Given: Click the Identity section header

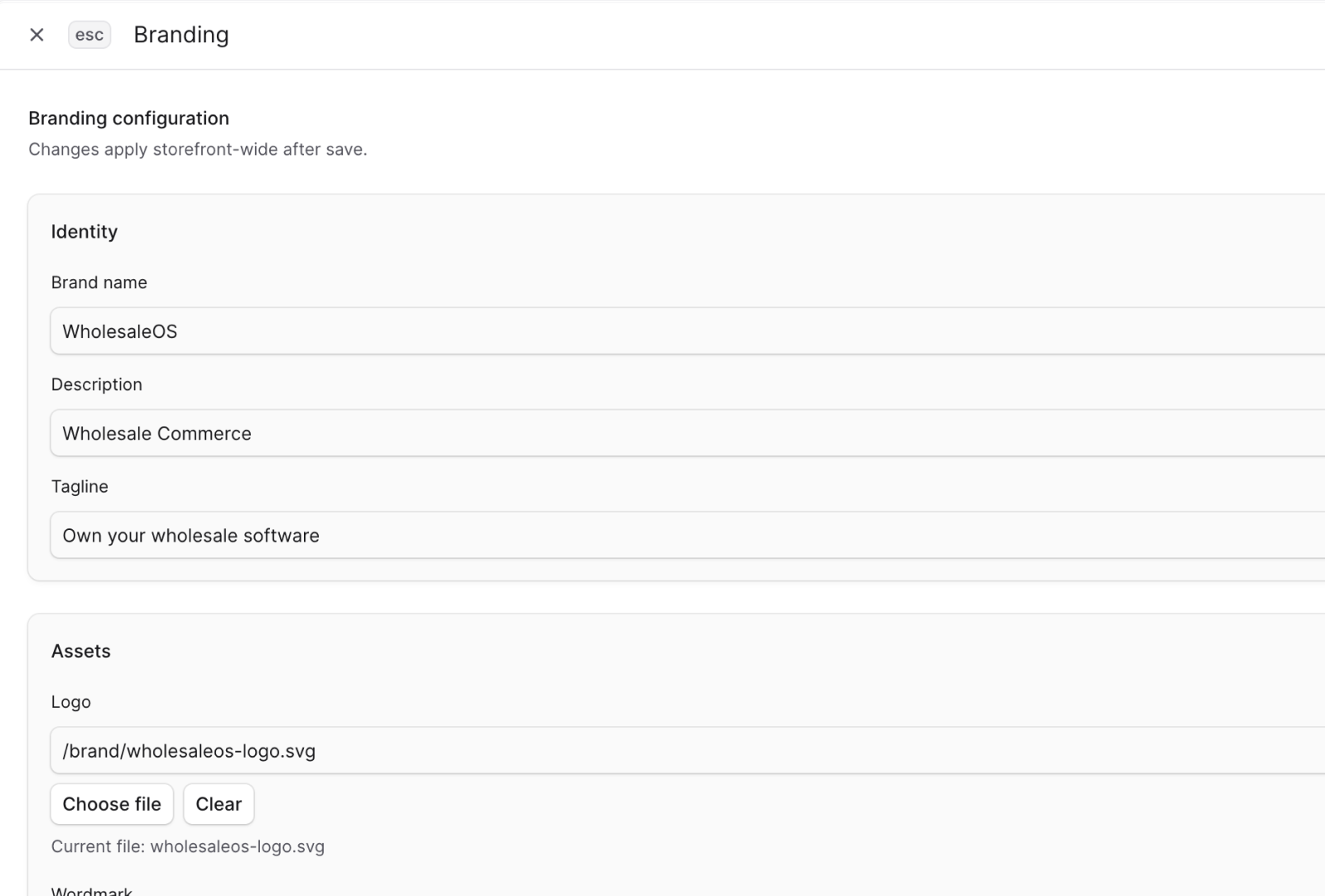Looking at the screenshot, I should 84,231.
